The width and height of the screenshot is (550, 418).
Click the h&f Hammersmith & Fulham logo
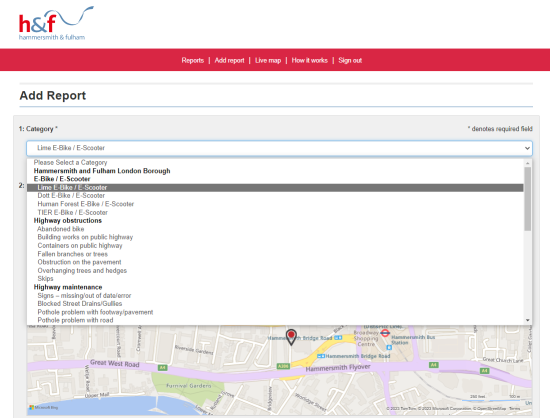56,23
